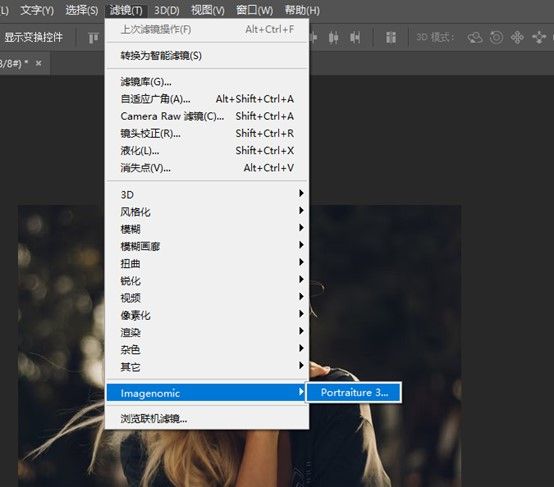
Task: Choose Portraiture 3... from submenu
Action: tap(354, 392)
